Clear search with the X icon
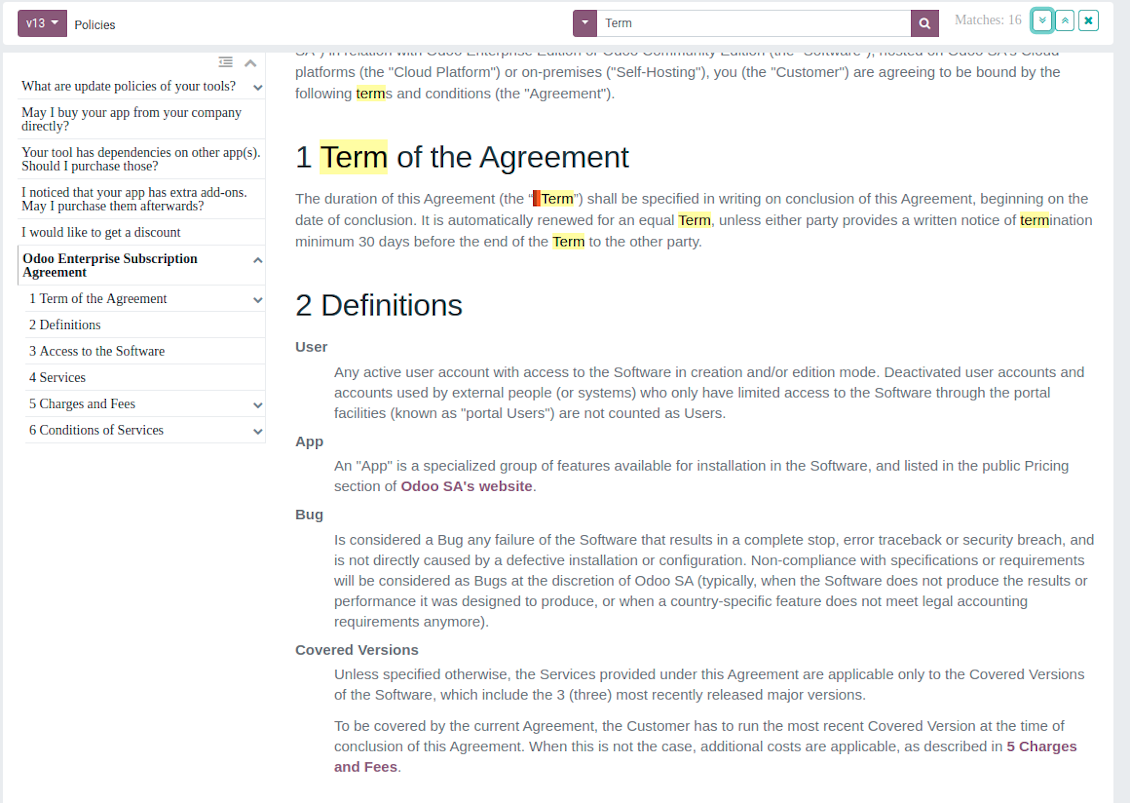The image size is (1130, 803). point(1088,20)
